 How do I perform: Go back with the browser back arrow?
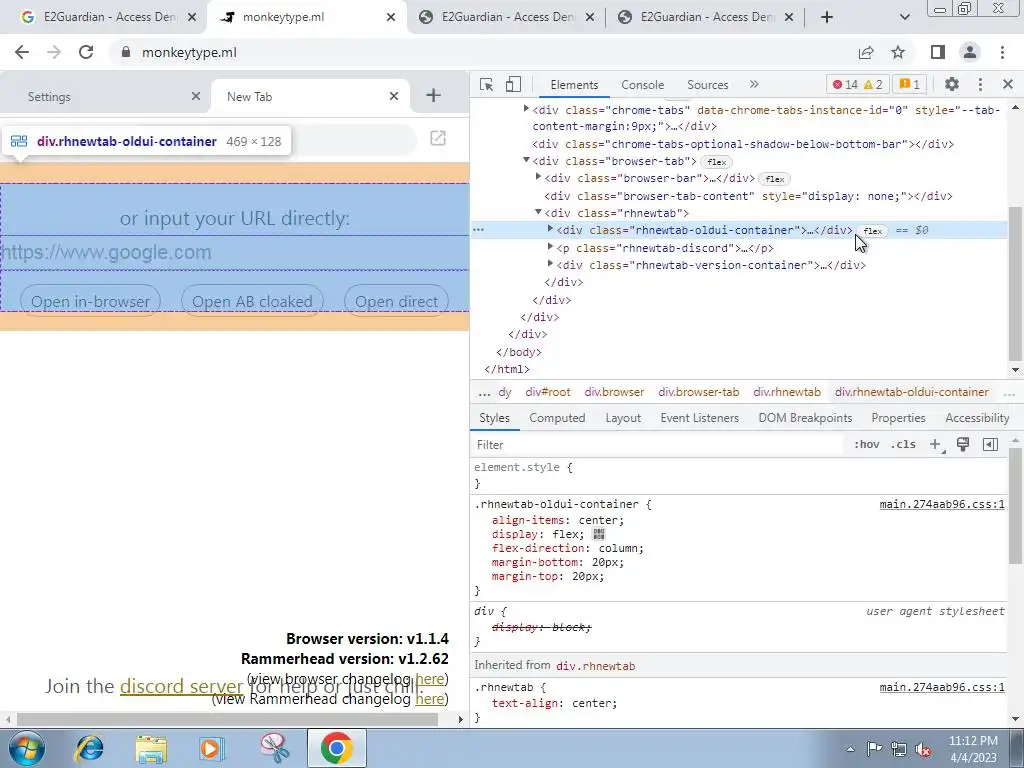coord(22,52)
